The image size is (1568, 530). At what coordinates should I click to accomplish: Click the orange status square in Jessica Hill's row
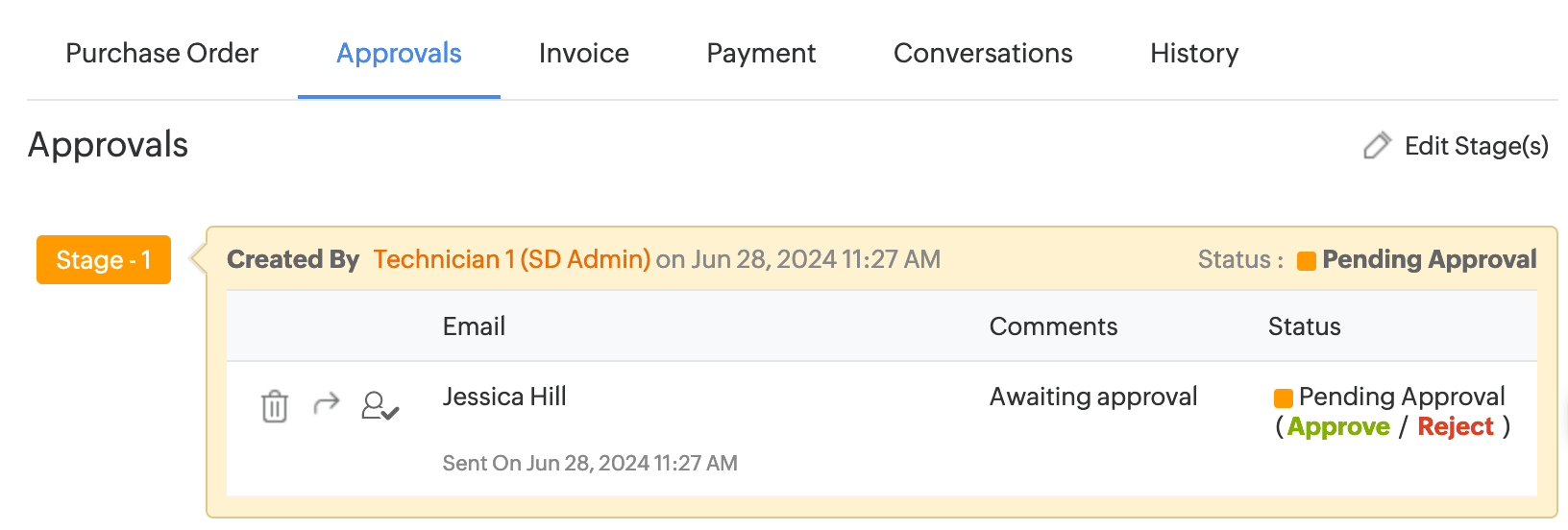click(x=1283, y=398)
